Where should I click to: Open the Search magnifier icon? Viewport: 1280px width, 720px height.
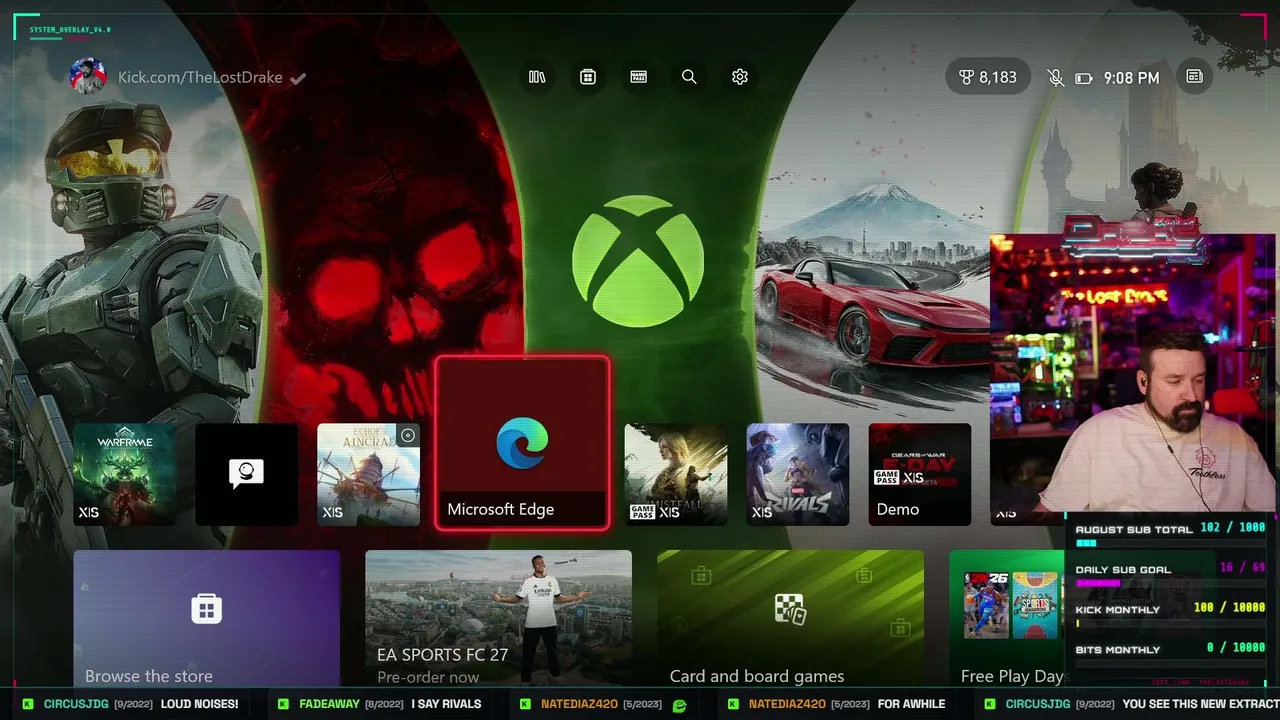click(689, 77)
